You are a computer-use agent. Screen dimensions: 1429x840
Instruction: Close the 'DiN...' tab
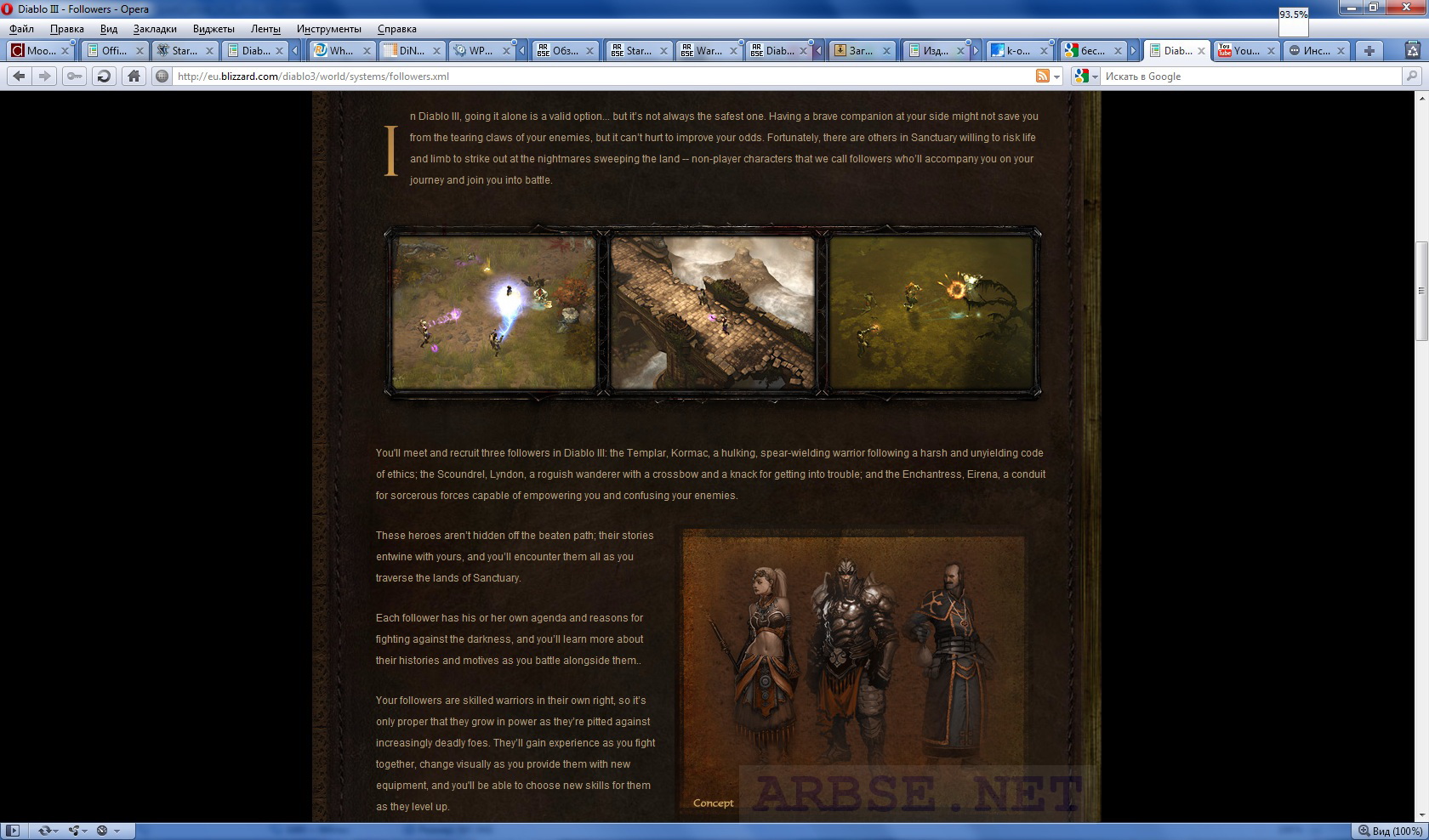click(x=436, y=51)
